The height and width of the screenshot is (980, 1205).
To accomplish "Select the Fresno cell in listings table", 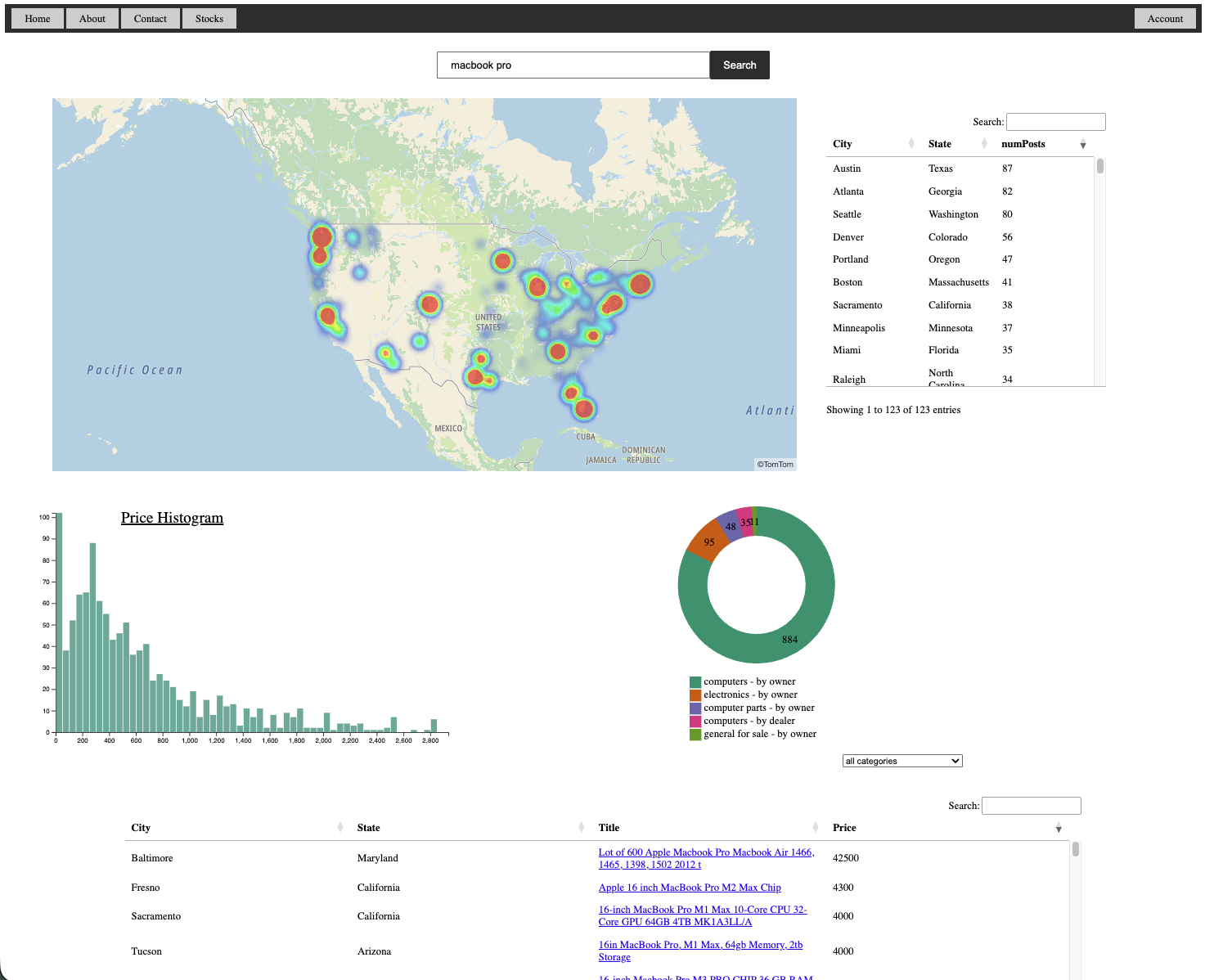I will coord(146,888).
